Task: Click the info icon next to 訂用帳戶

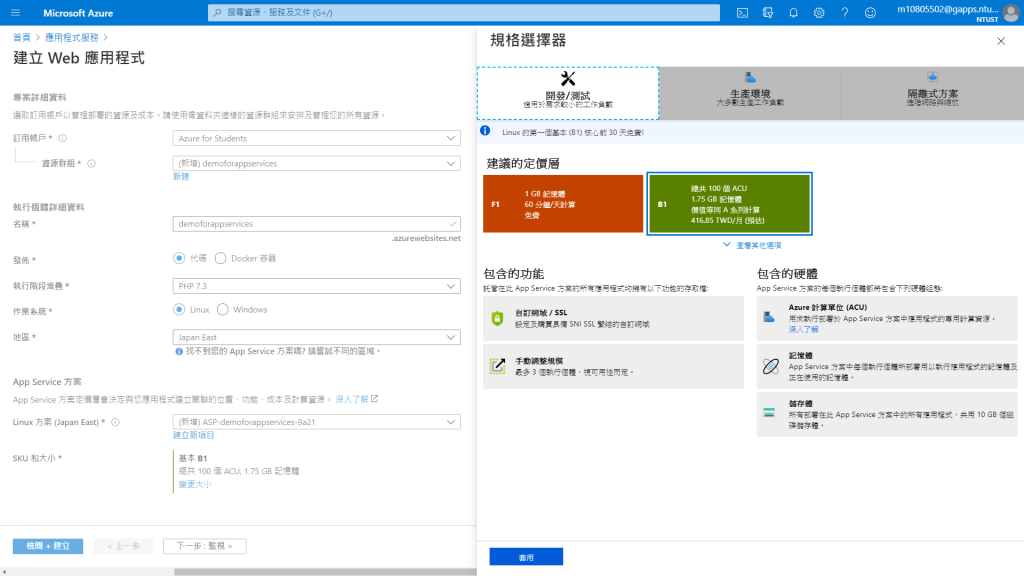Action: click(63, 138)
